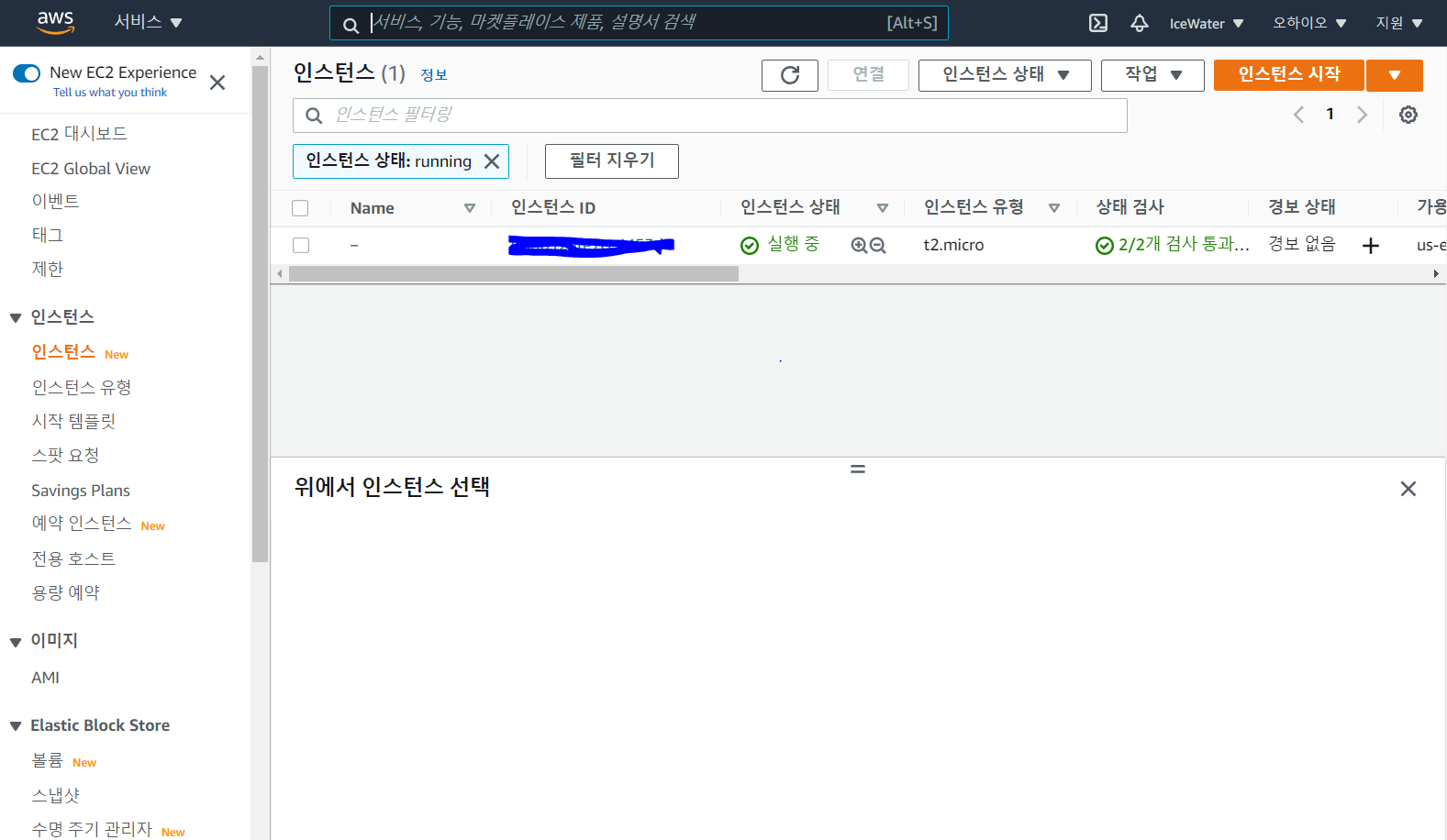Close the New EC2 Experience banner
Viewport: 1447px width, 840px height.
click(x=217, y=83)
